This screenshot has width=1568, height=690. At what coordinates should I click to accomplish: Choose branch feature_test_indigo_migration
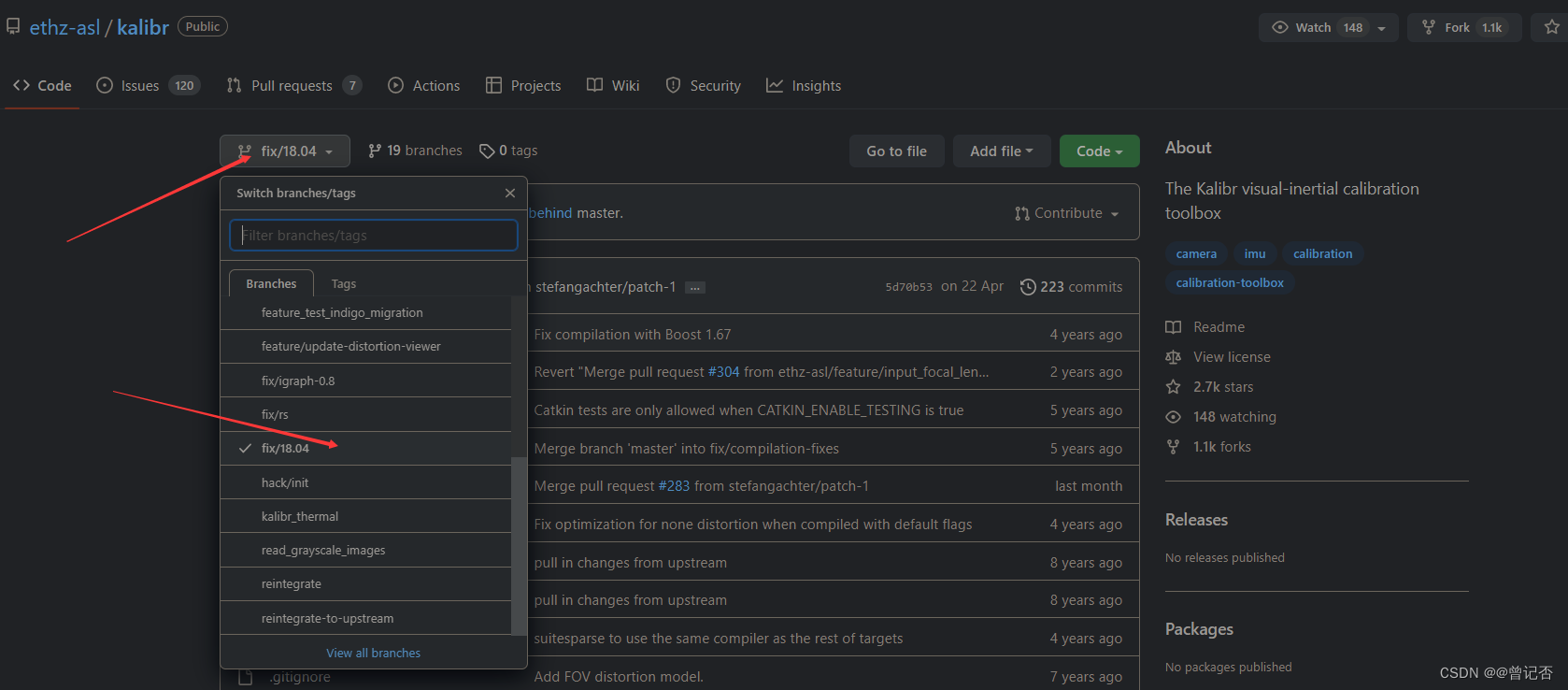366,312
